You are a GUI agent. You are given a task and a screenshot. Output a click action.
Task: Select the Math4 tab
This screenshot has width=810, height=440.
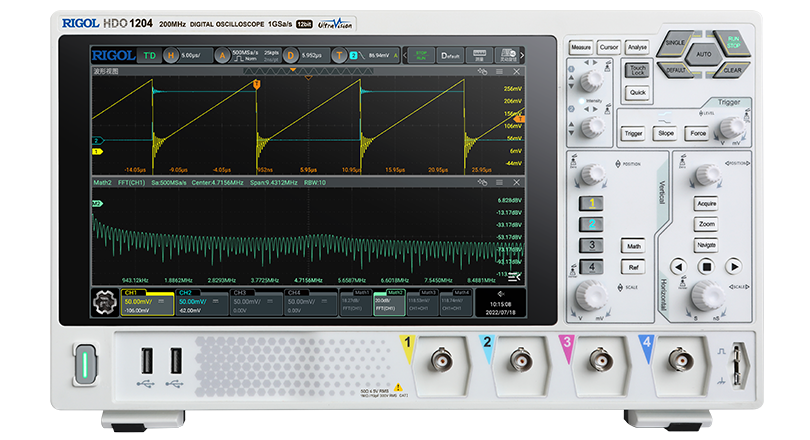click(x=456, y=302)
